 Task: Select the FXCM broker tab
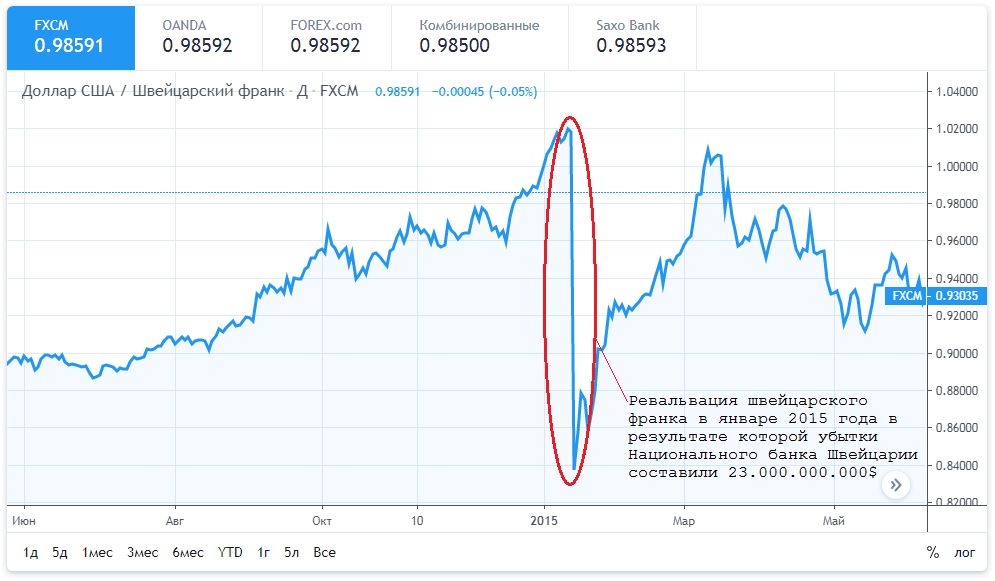70,36
